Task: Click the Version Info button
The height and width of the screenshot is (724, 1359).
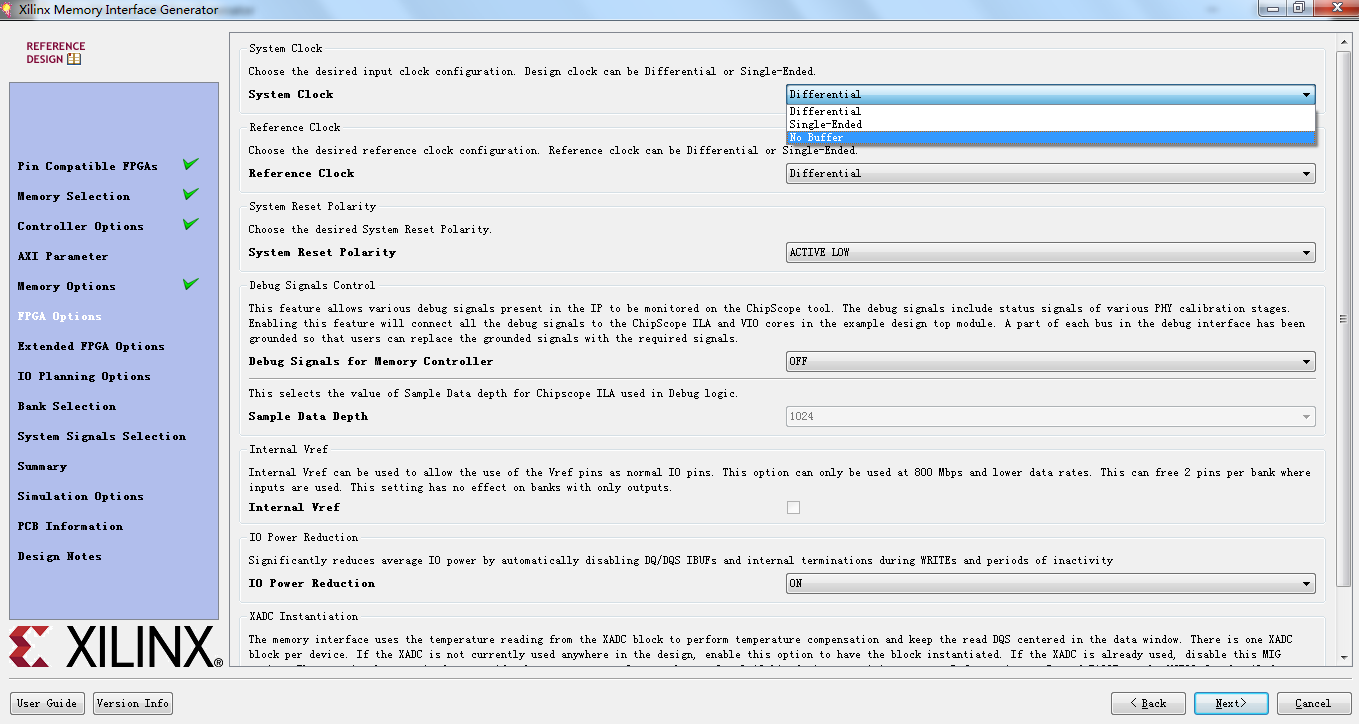Action: (133, 703)
